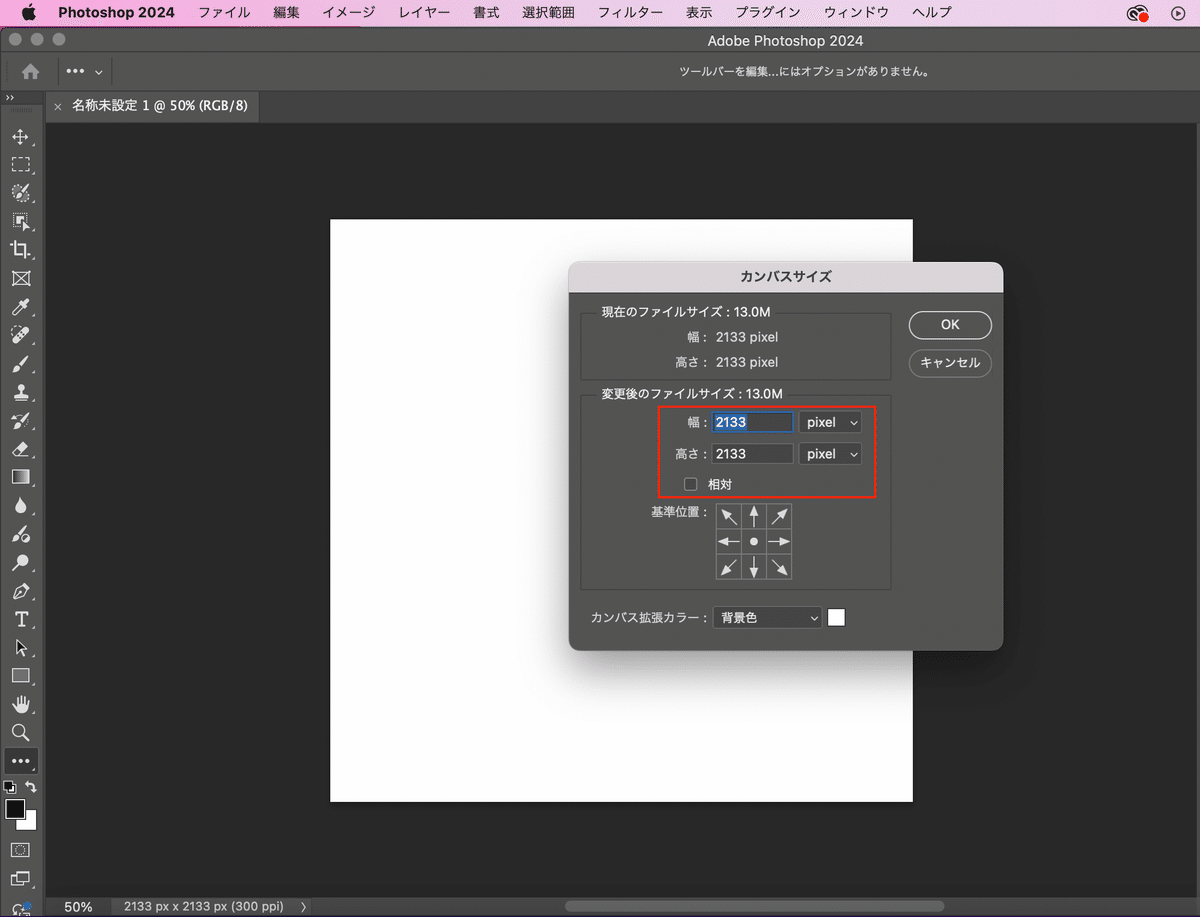The image size is (1200, 917).
Task: Change the screen mode
Action: [21, 879]
